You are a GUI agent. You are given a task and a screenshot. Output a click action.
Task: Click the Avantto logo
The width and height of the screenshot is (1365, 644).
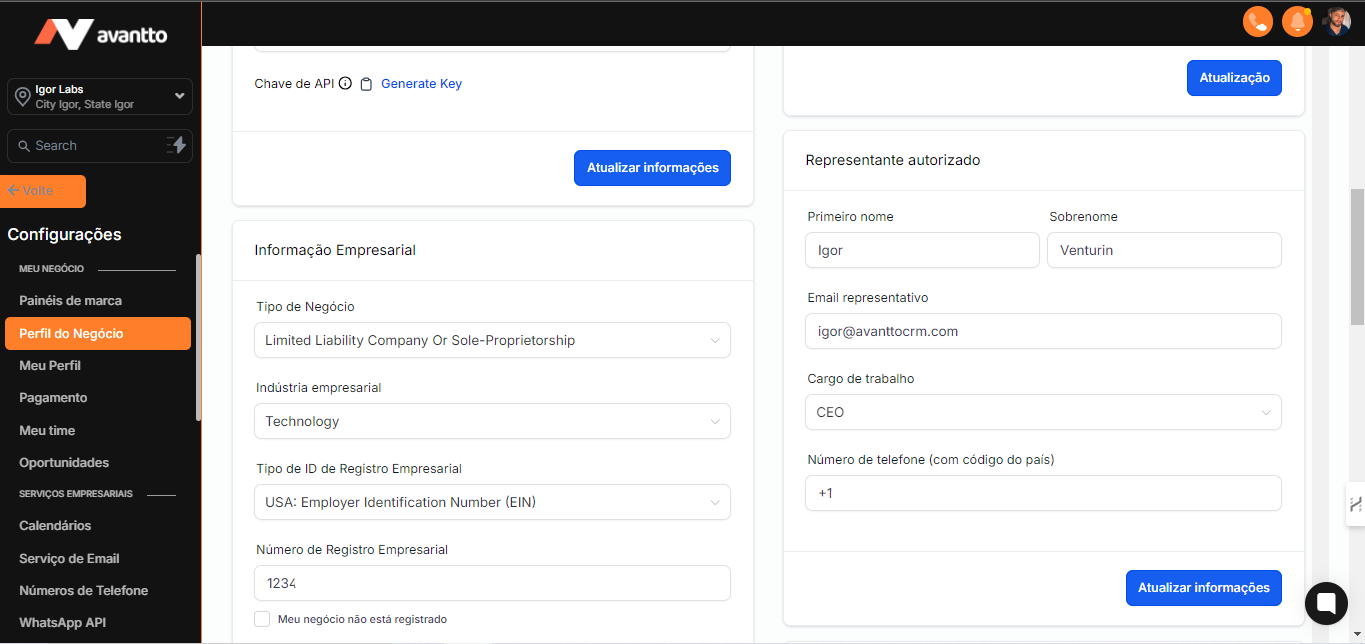pos(101,34)
